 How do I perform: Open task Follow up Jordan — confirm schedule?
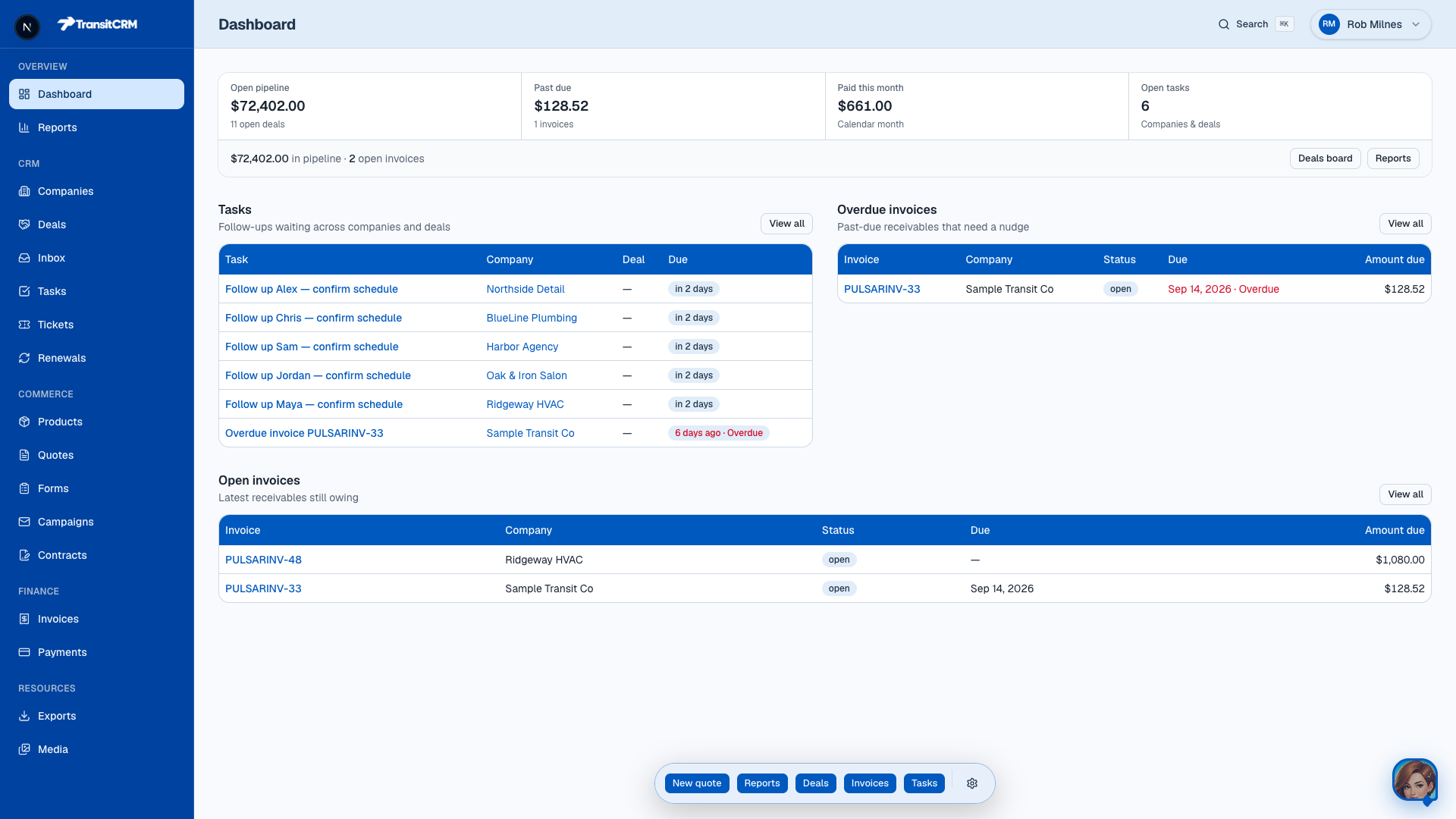(x=318, y=375)
